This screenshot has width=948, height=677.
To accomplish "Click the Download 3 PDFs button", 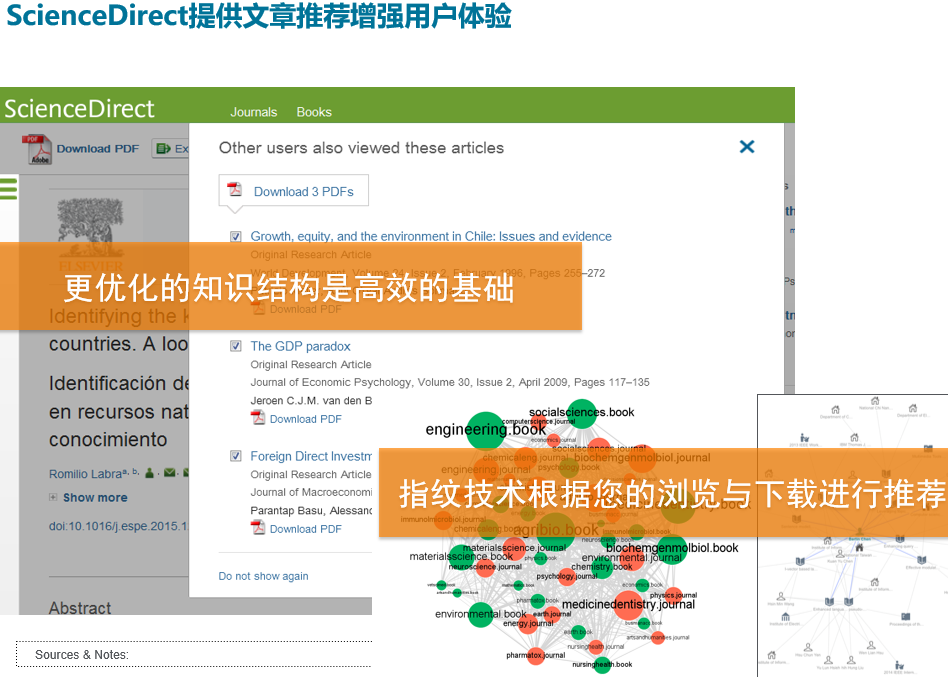I will (x=293, y=191).
